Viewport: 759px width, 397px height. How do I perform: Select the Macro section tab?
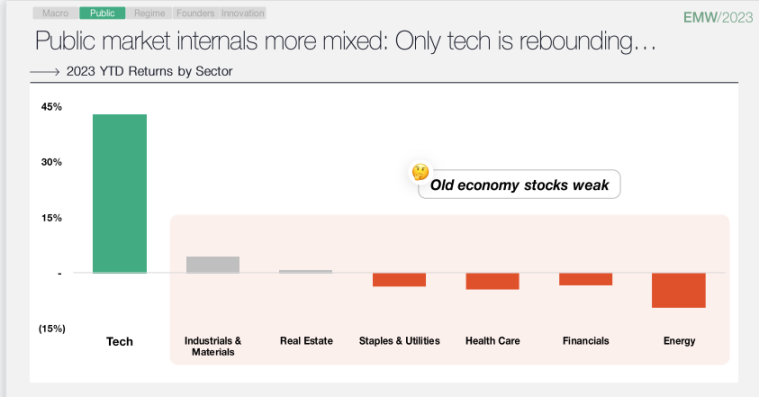click(55, 13)
